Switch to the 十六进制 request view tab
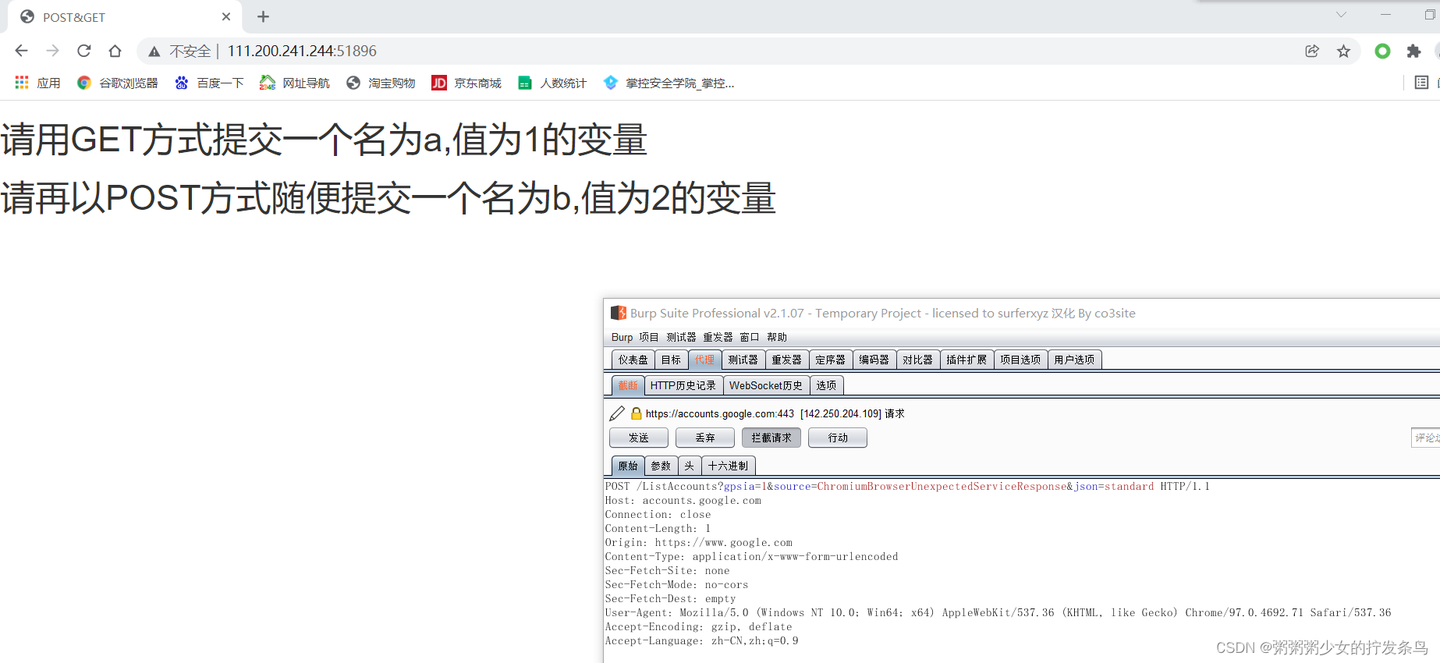 pyautogui.click(x=727, y=465)
